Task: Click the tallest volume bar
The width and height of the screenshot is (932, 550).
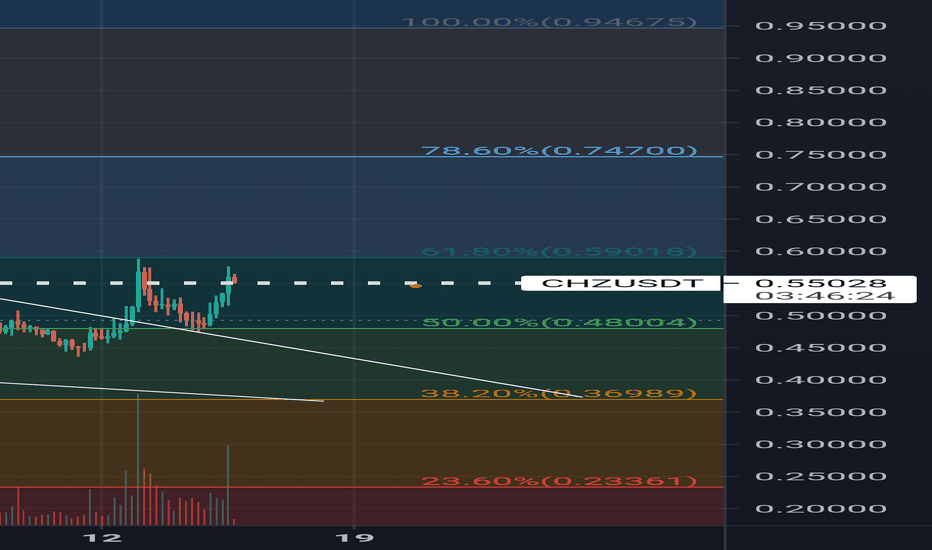Action: (x=138, y=459)
